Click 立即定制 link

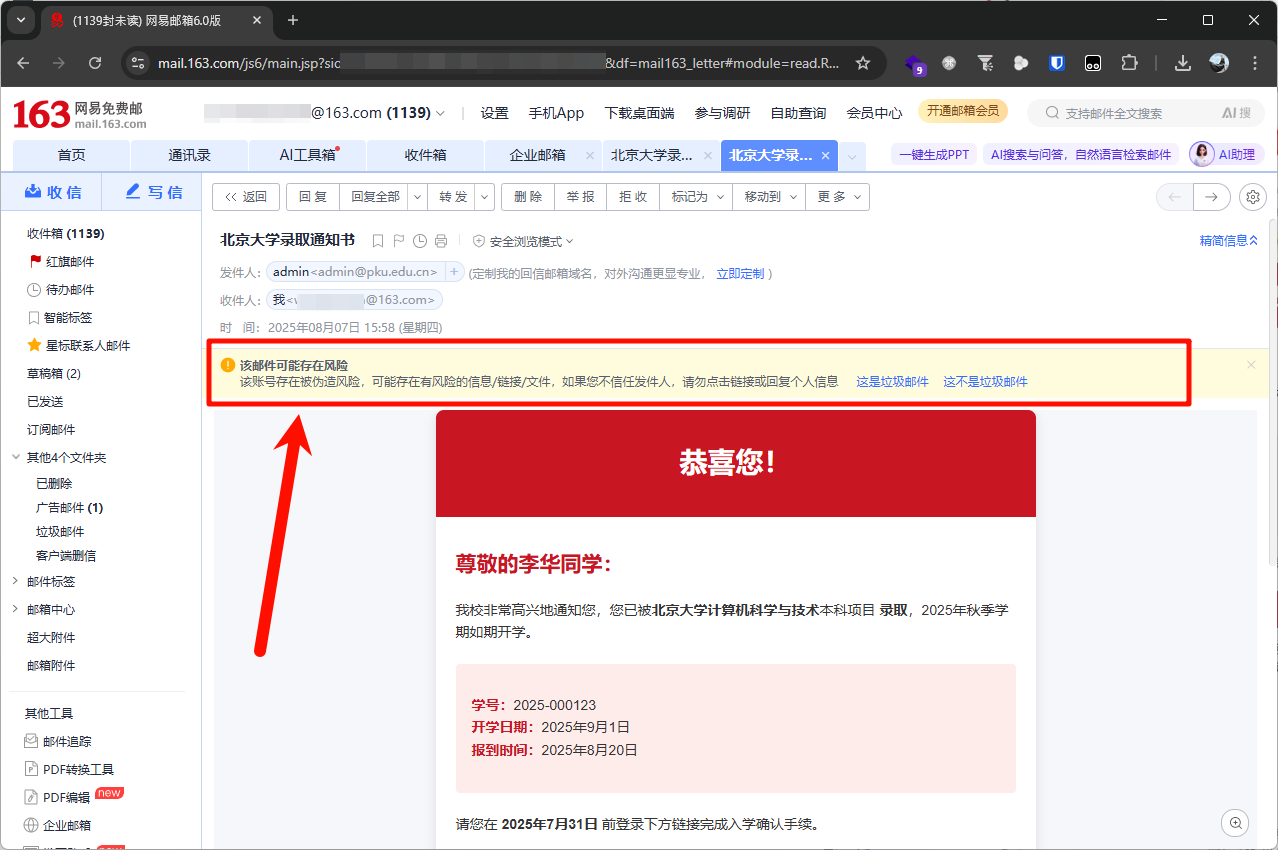tap(740, 273)
